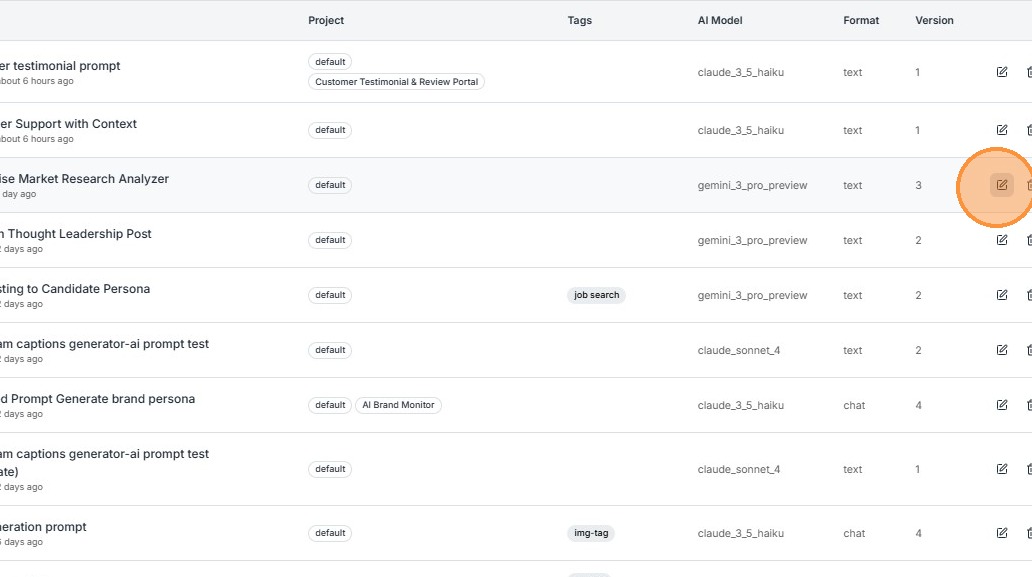Edit the Thought Leadership Post prompt
Viewport: 1032px width, 577px height.
tap(1001, 240)
